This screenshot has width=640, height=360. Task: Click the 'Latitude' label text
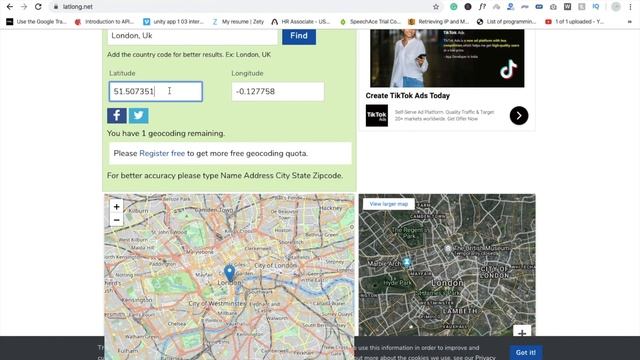click(x=122, y=73)
